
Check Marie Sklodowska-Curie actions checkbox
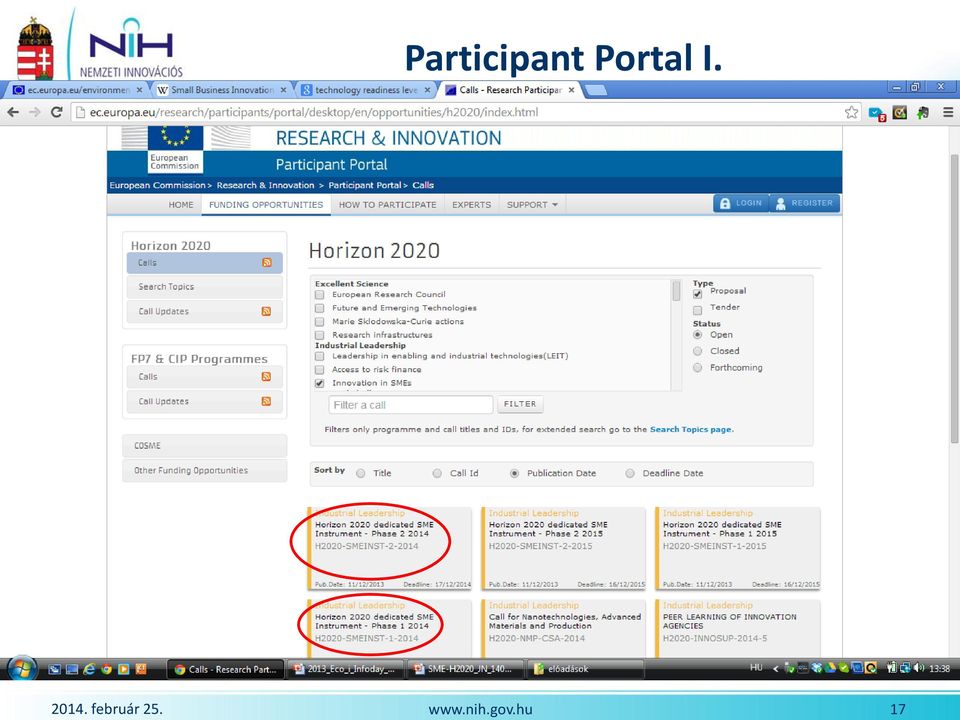click(x=320, y=321)
